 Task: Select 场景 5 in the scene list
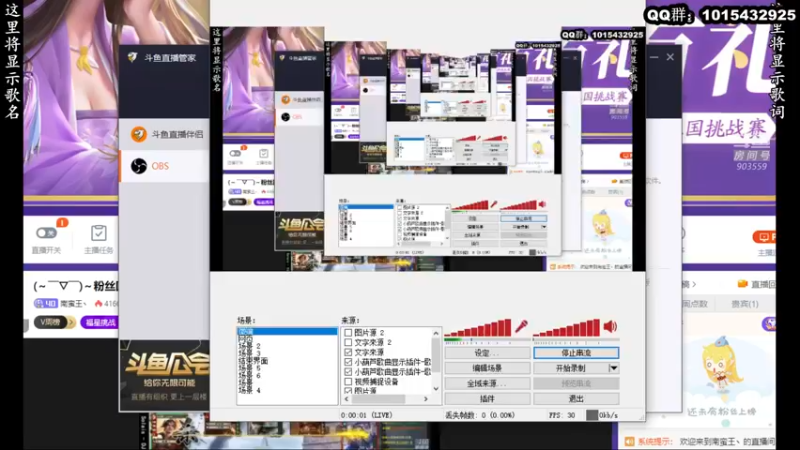[287, 368]
